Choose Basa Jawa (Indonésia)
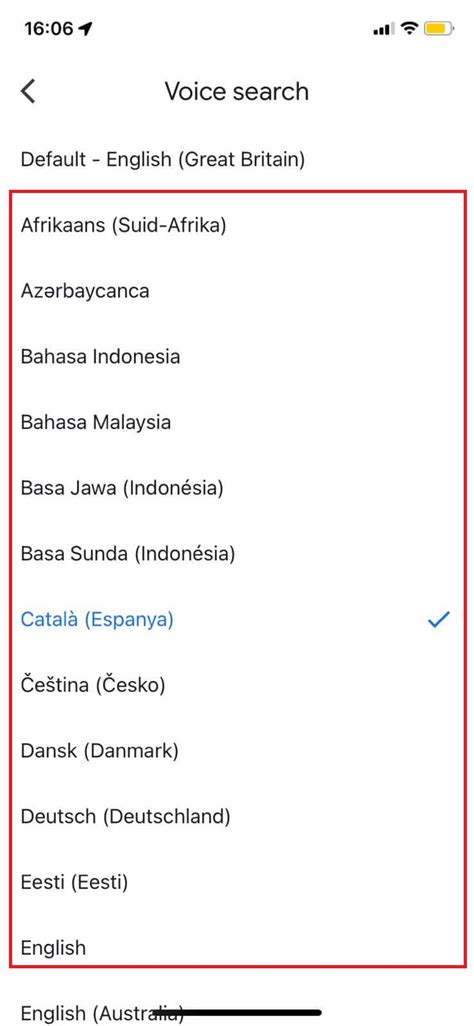The width and height of the screenshot is (474, 1026). coord(237,488)
